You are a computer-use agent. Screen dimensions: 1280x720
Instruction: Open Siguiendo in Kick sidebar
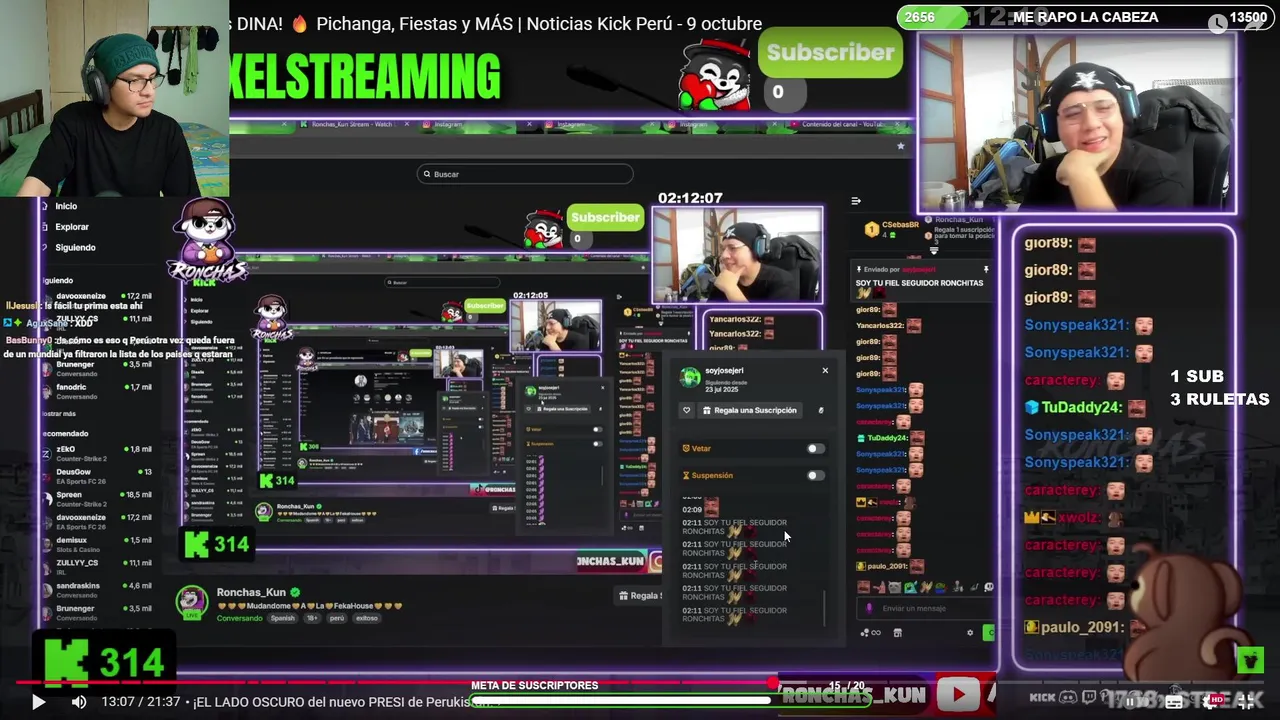[x=75, y=247]
